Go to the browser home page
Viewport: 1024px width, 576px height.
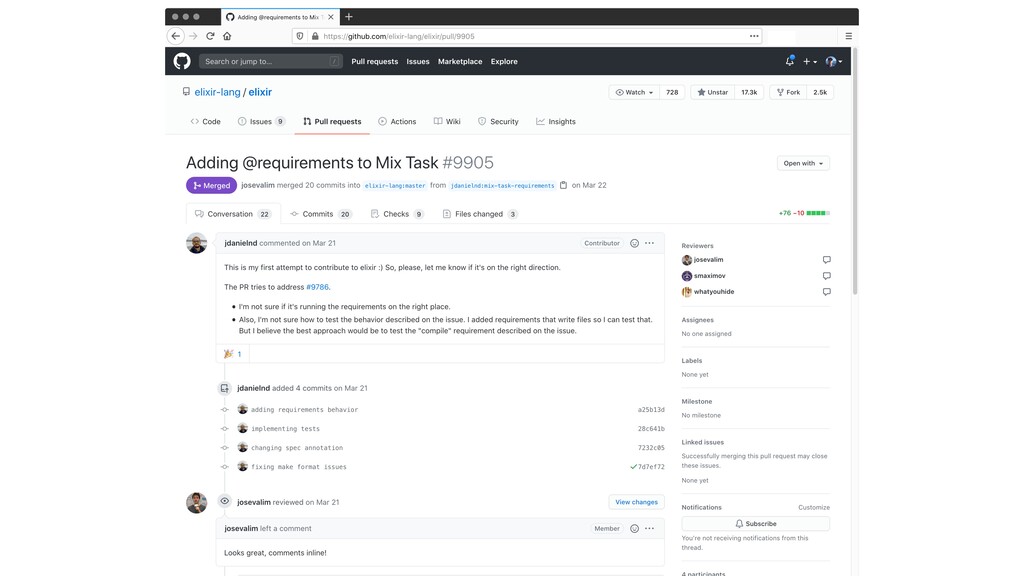click(x=227, y=36)
